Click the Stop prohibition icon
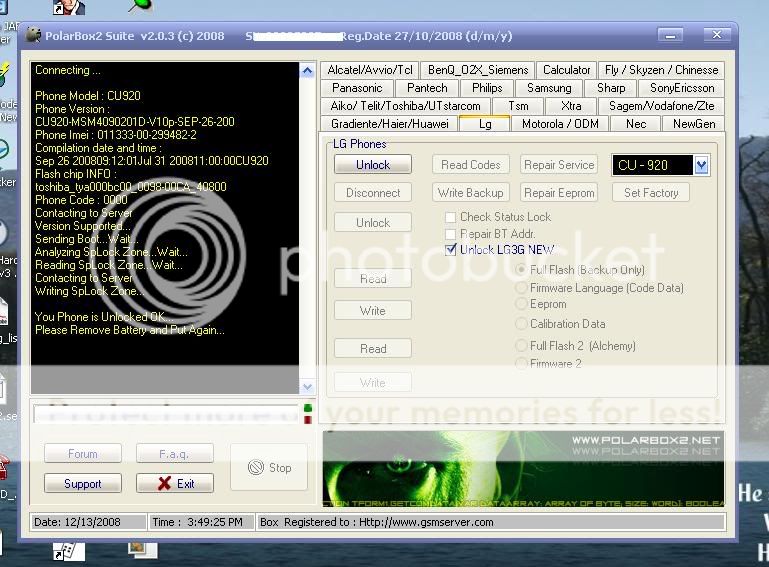The image size is (769, 567). (256, 467)
